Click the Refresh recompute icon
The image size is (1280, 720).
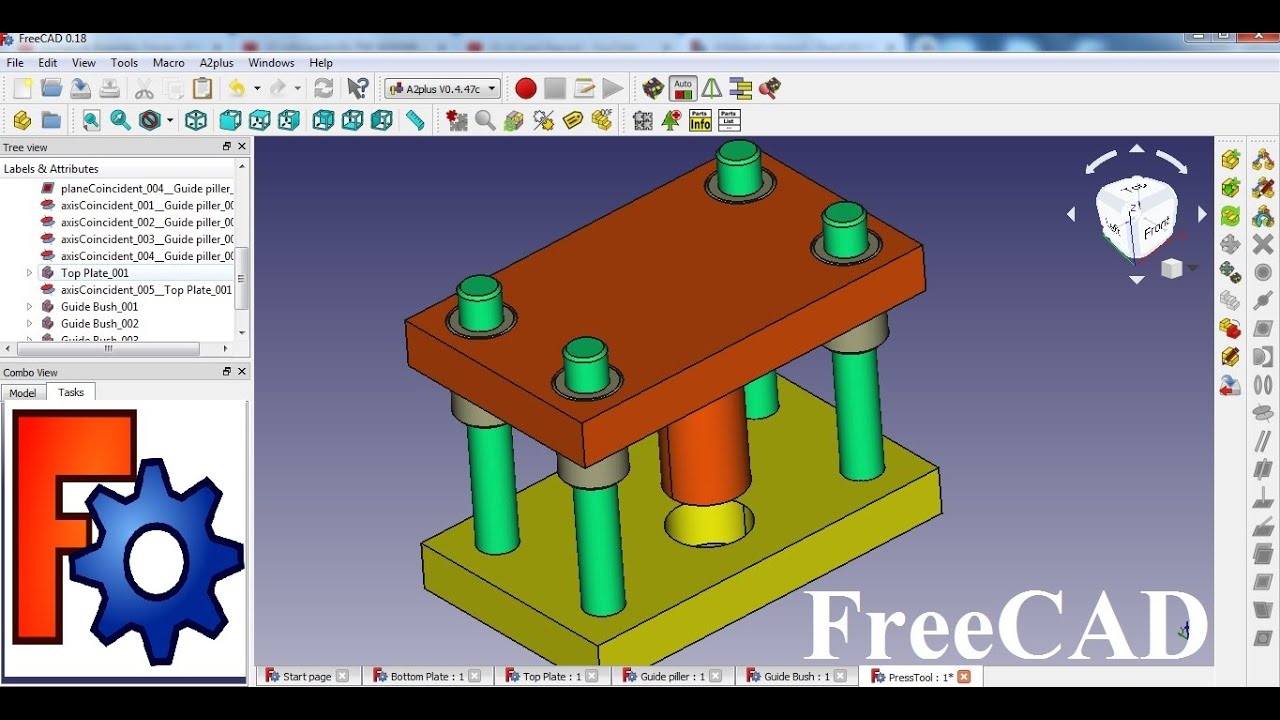tap(323, 89)
